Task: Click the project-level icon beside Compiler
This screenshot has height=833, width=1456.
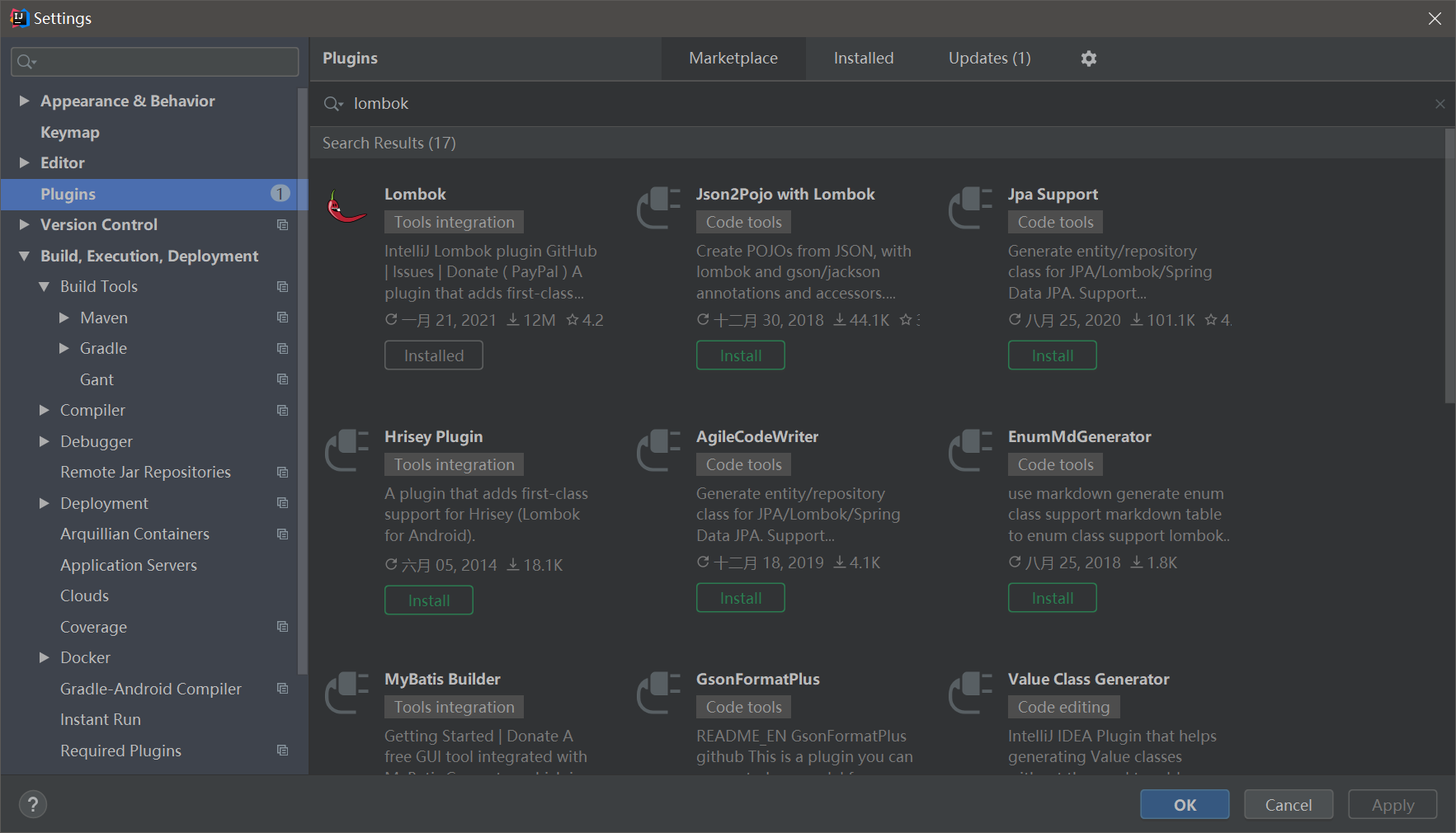Action: coord(282,411)
